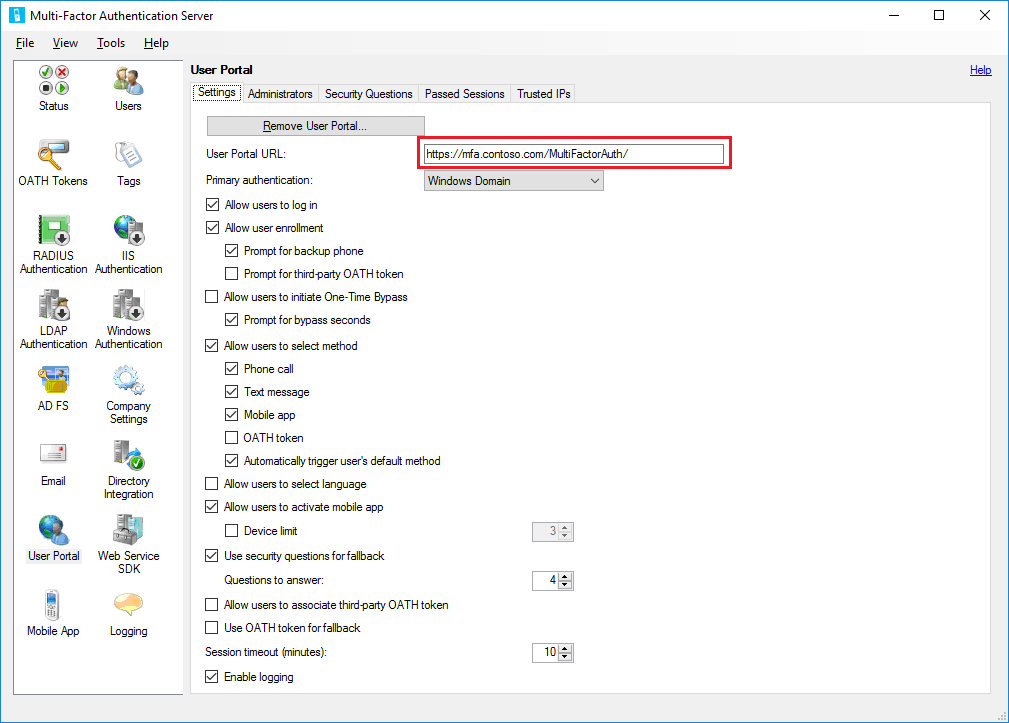Screen dimensions: 1009x723
Task: Click the AD FS icon
Action: tap(53, 383)
